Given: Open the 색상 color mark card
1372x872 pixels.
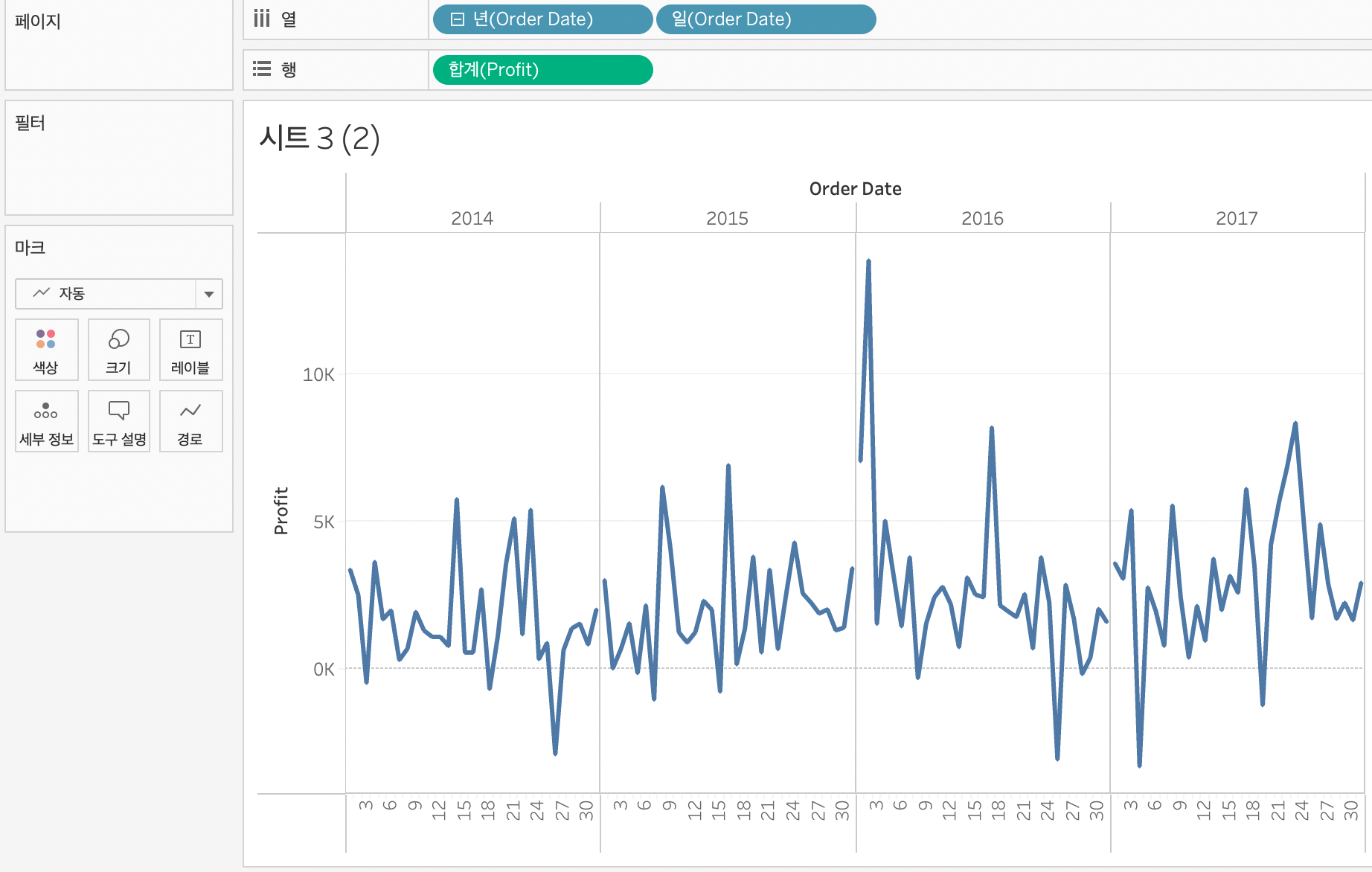Looking at the screenshot, I should [46, 350].
